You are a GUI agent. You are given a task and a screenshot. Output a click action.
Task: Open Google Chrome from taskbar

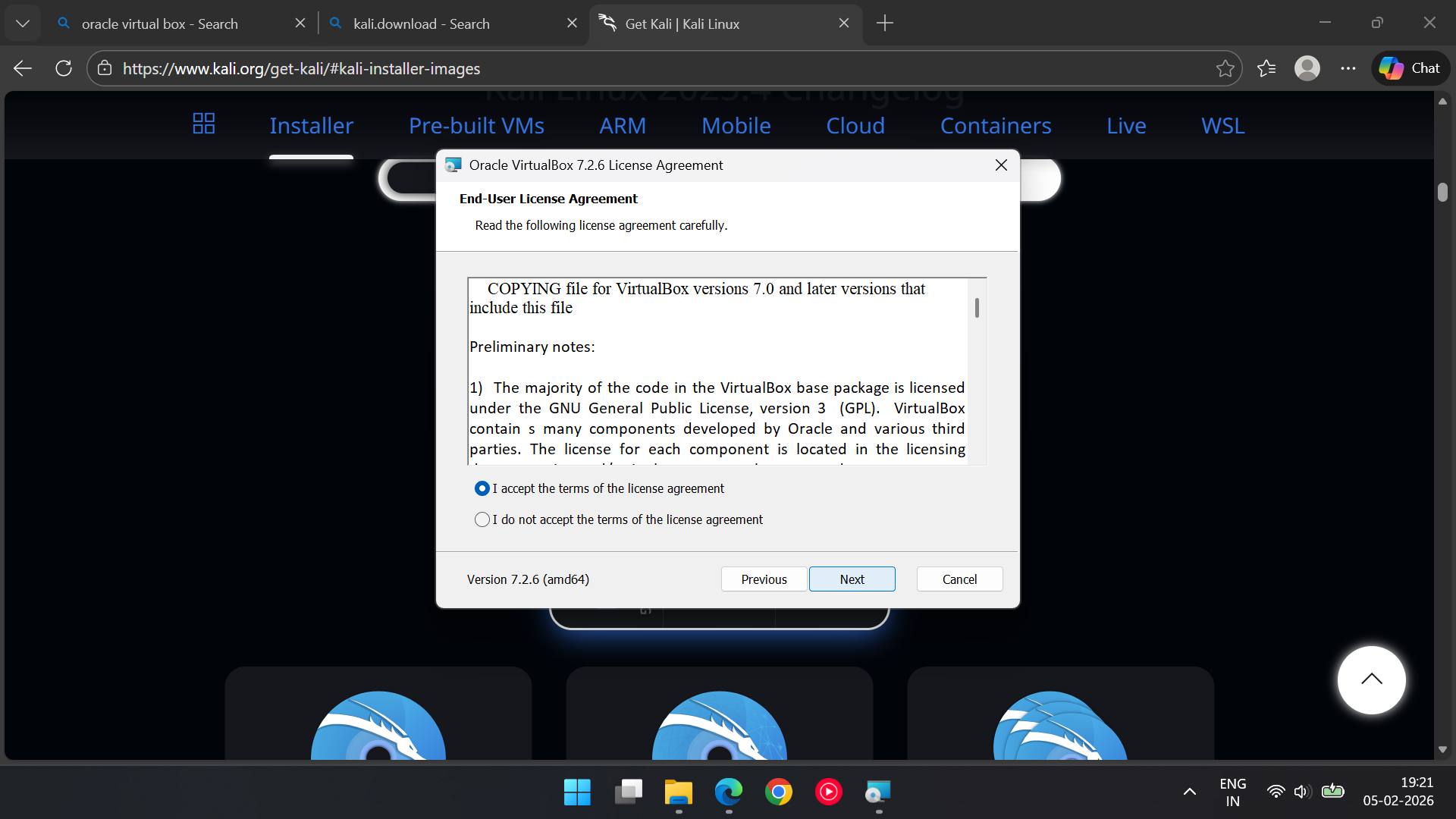pos(778,792)
